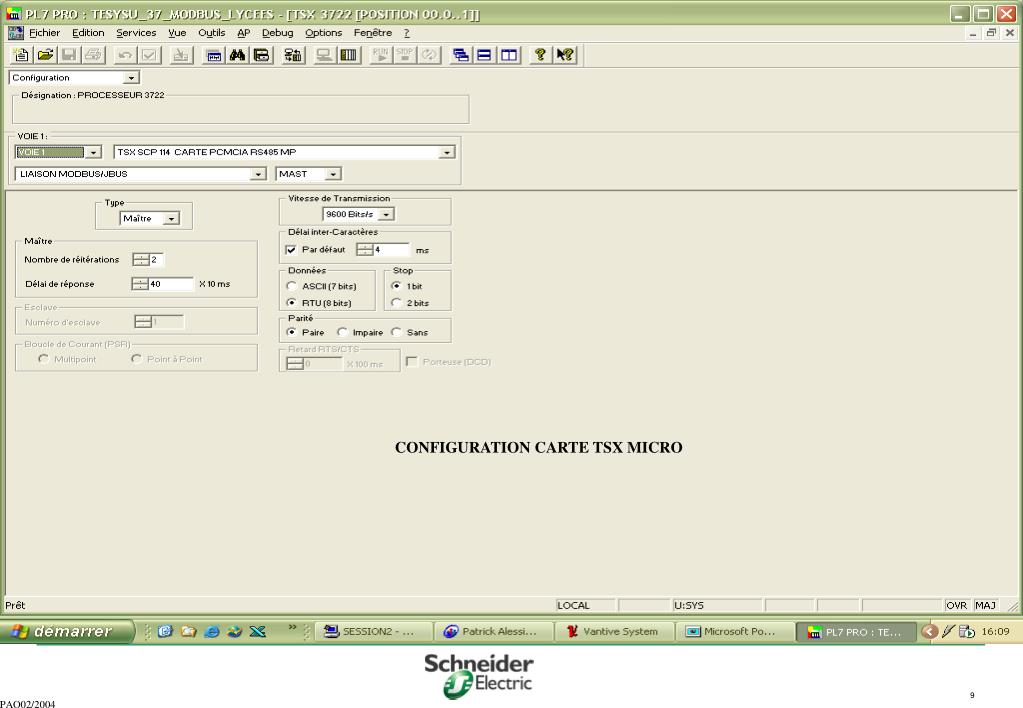Click the What's This pointer help icon
This screenshot has width=1023, height=708.
tap(564, 55)
